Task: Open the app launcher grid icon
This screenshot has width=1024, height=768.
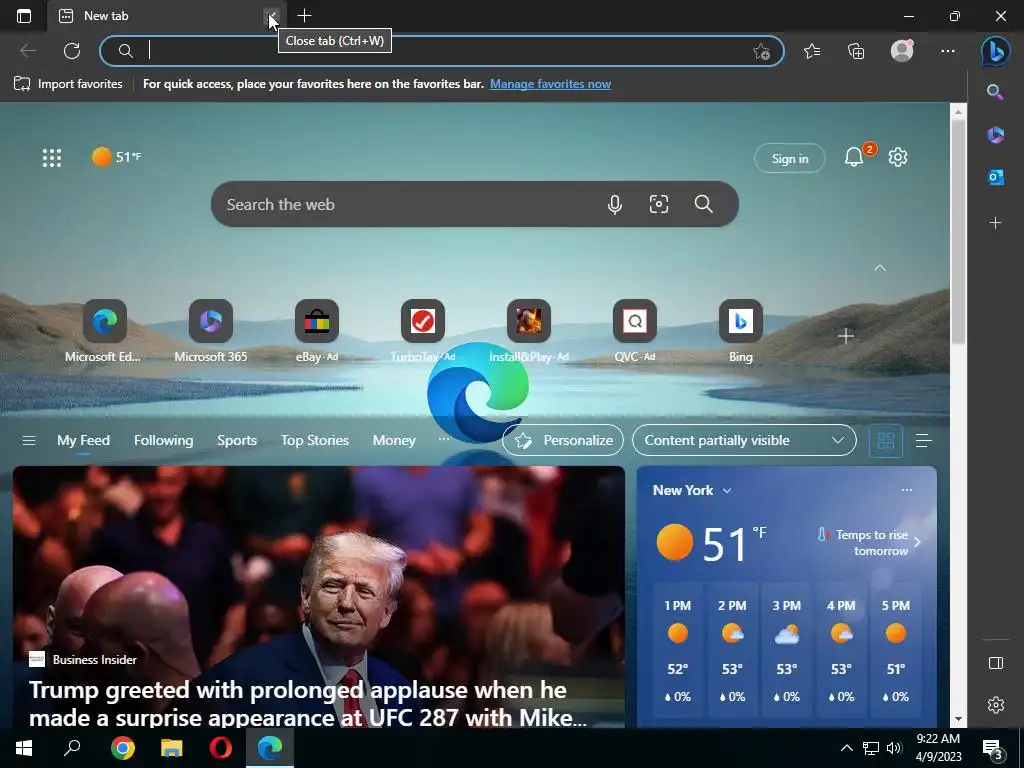Action: (52, 157)
